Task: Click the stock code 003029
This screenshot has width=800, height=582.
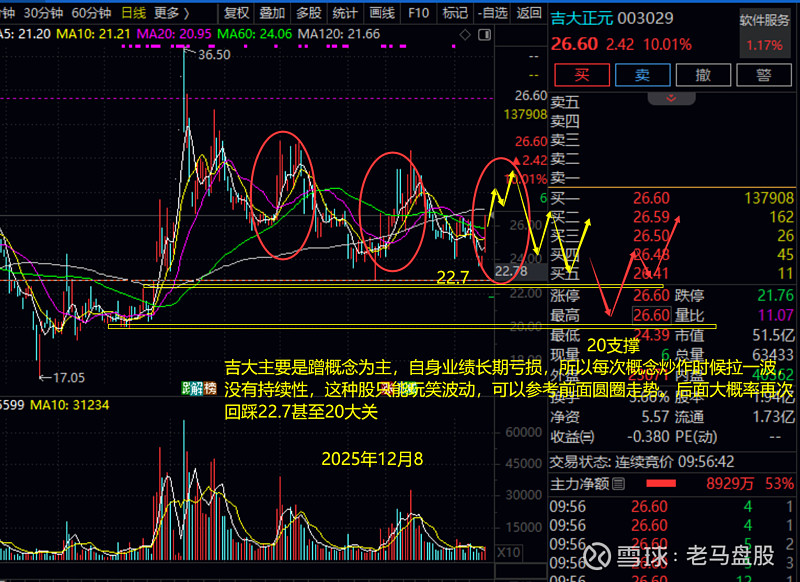Action: click(645, 18)
